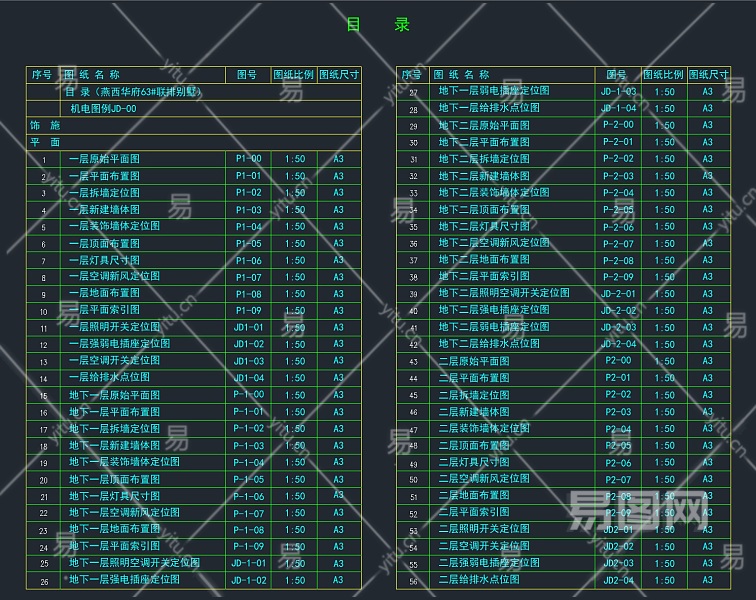756x600 pixels.
Task: Click right table header 图纸尺寸
Action: 708,75
